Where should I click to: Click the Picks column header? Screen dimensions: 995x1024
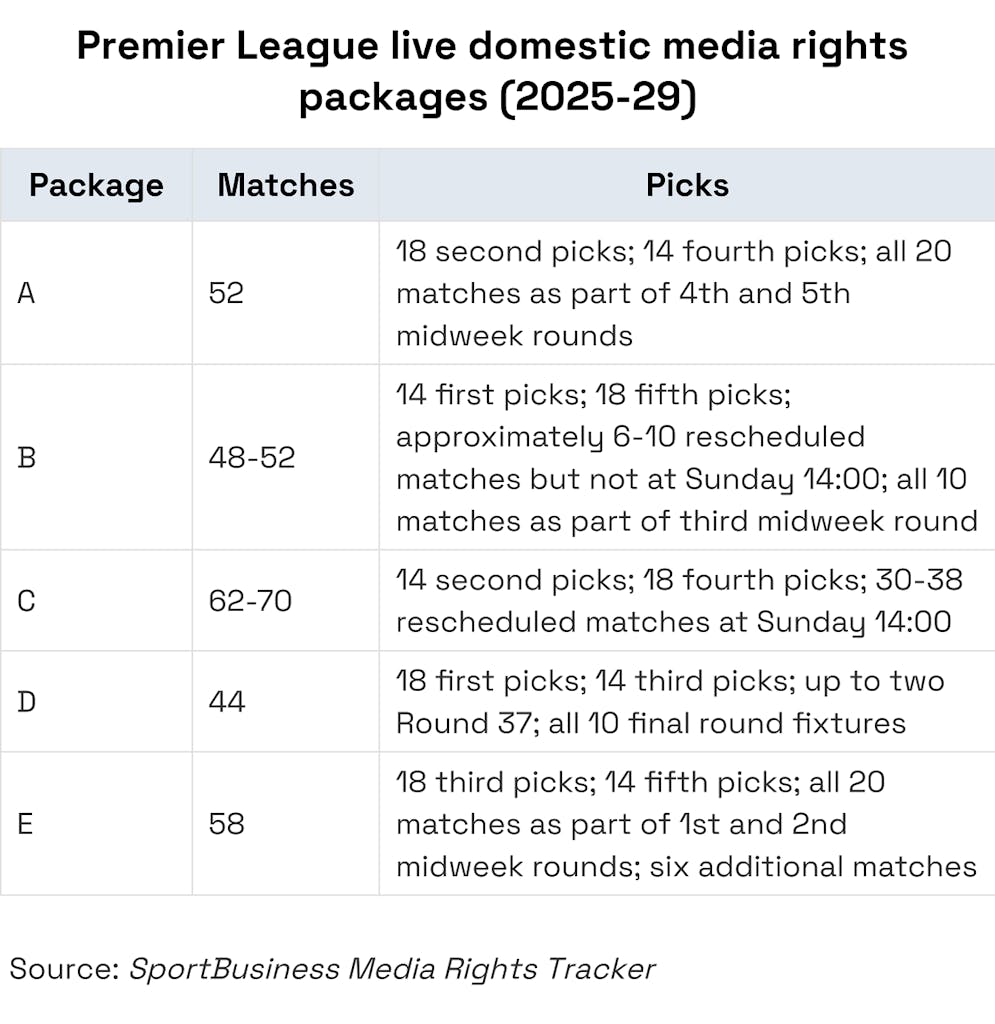tap(687, 185)
